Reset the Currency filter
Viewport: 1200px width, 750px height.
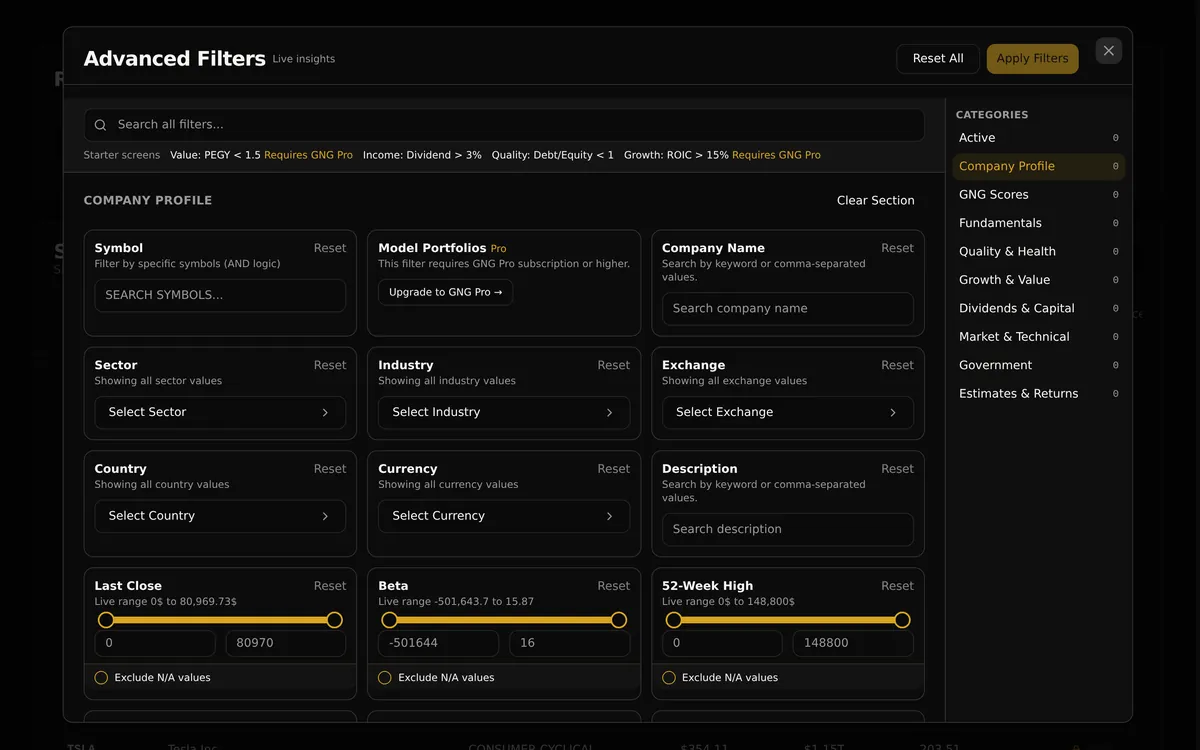(x=614, y=469)
